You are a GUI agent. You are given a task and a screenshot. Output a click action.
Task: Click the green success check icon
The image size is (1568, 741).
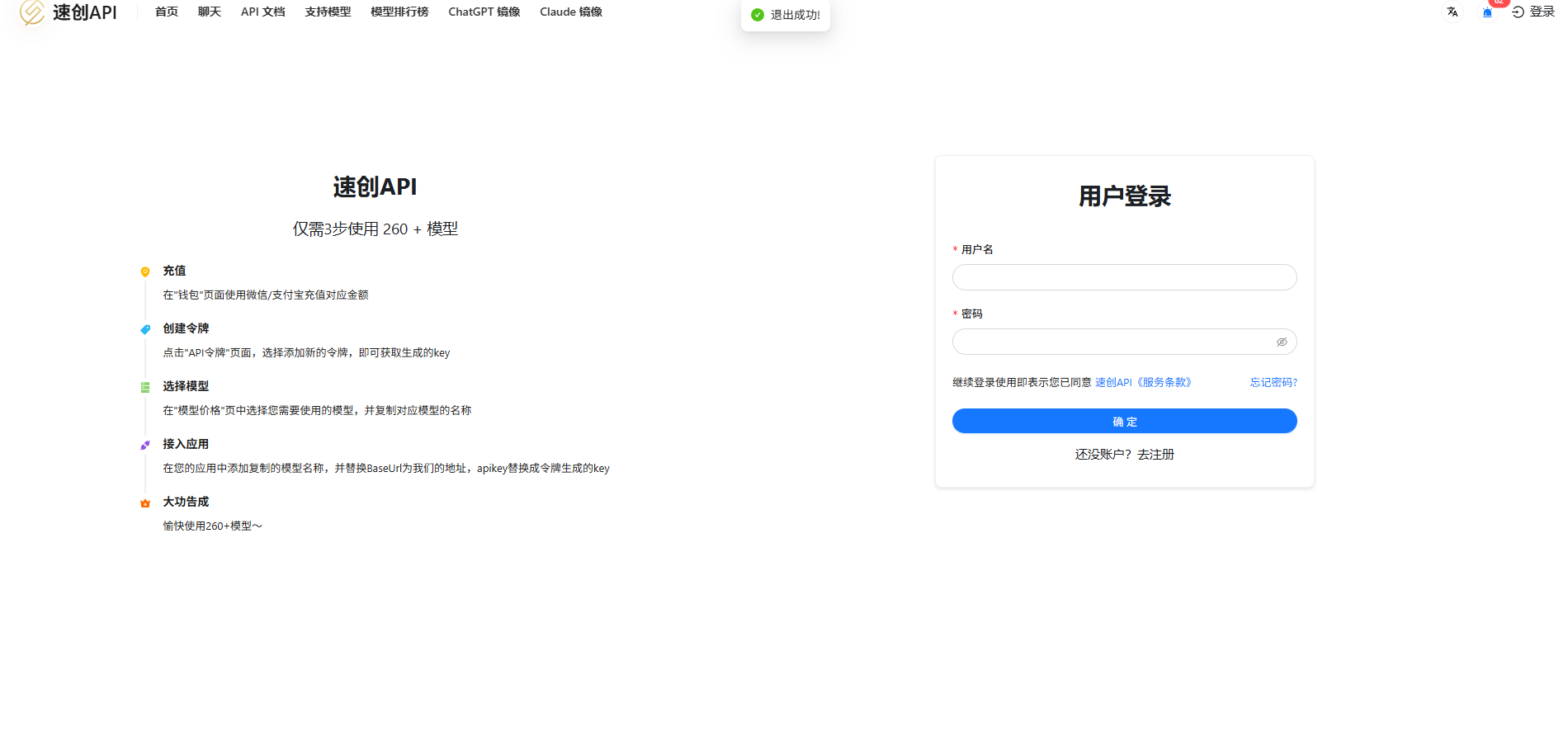coord(758,15)
